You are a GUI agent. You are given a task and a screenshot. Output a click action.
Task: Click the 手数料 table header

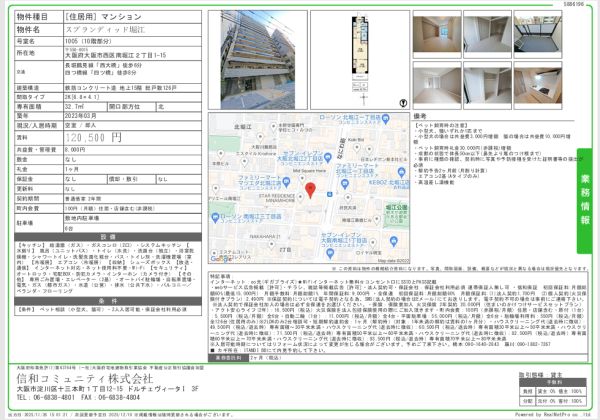553,382
